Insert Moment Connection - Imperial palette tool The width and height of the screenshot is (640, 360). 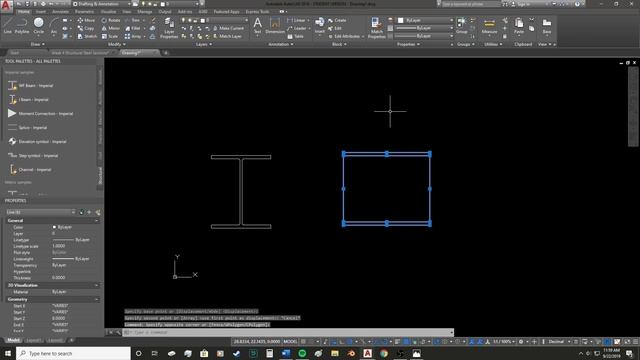click(41, 114)
